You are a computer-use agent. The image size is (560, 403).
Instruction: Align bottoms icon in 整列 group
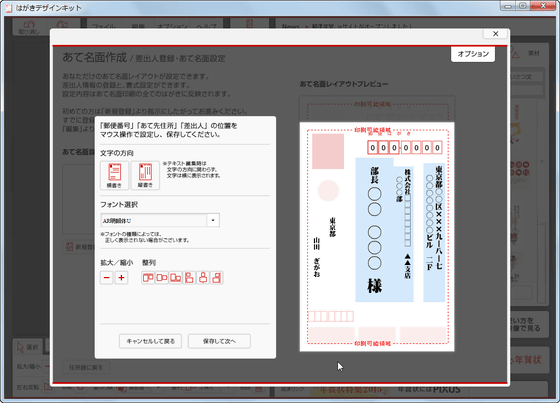pos(175,278)
